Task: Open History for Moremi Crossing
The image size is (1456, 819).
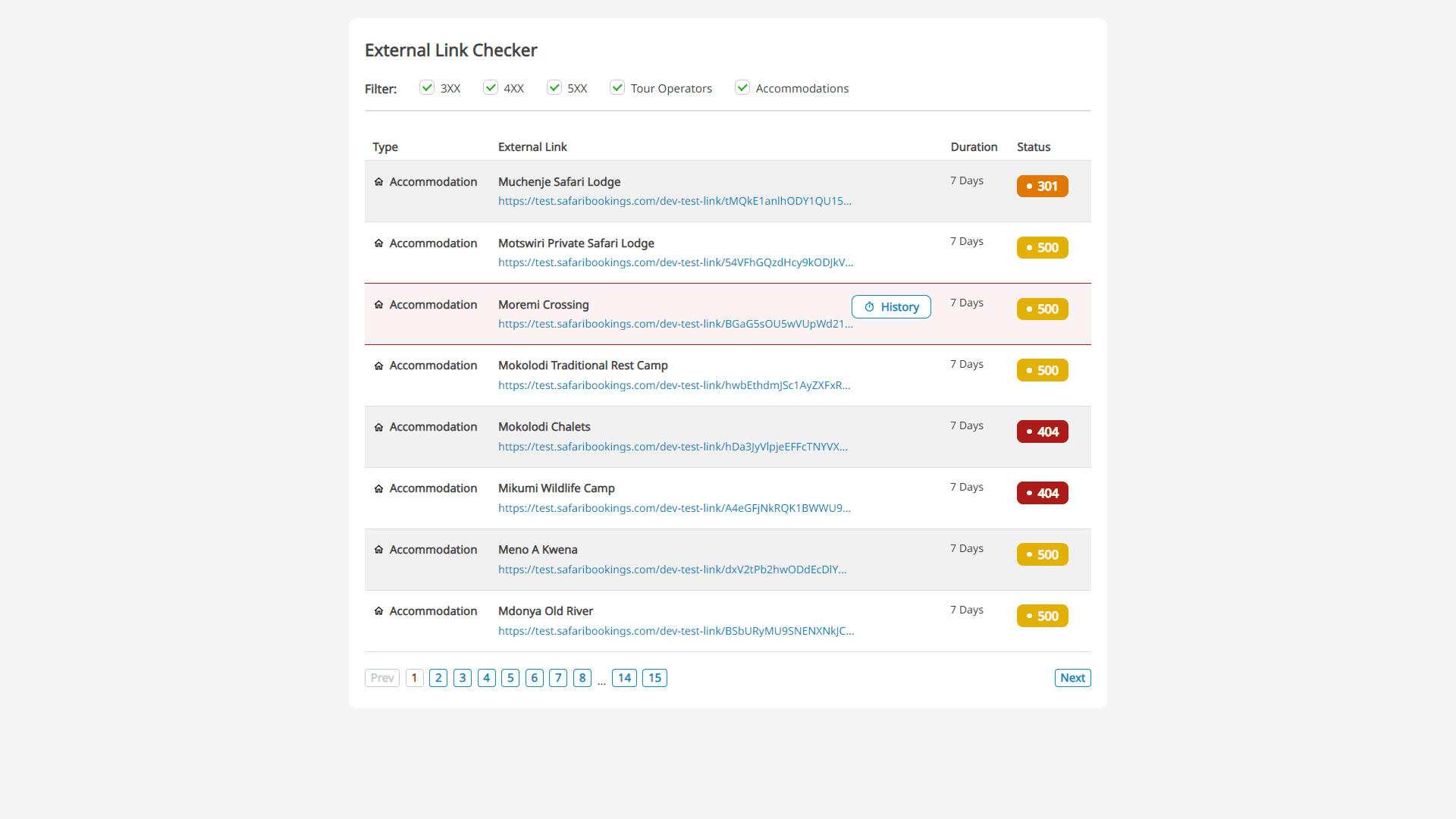Action: pos(891,306)
